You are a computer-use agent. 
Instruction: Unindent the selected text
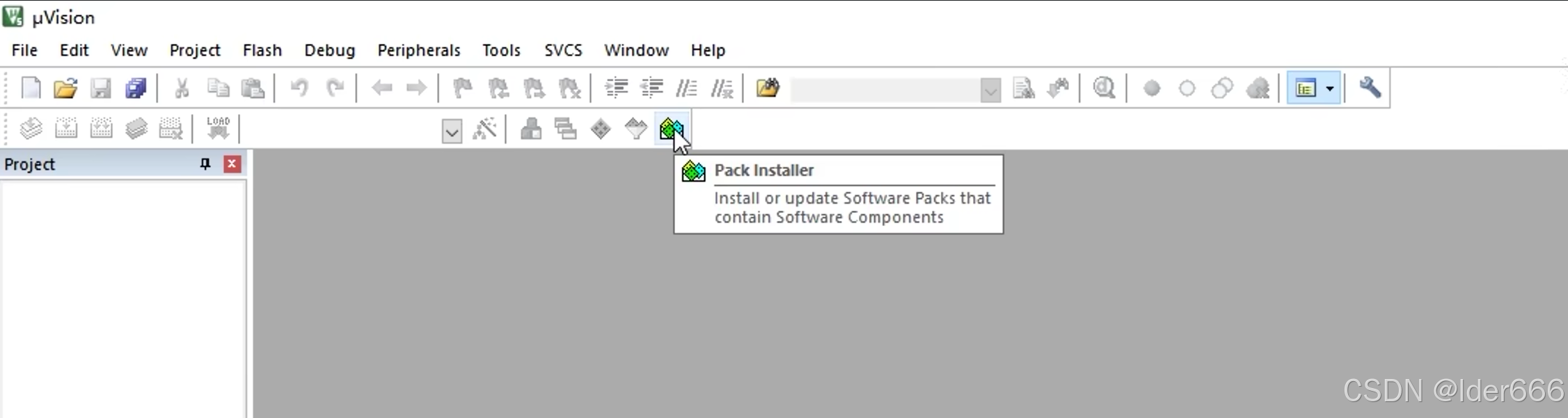coord(652,88)
